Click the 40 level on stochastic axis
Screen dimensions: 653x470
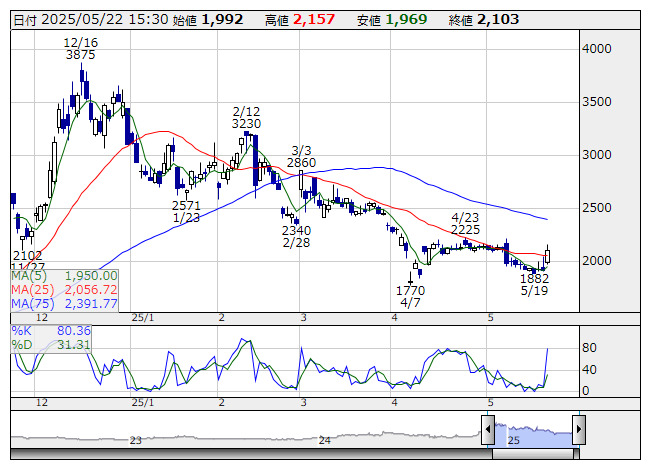coord(589,369)
